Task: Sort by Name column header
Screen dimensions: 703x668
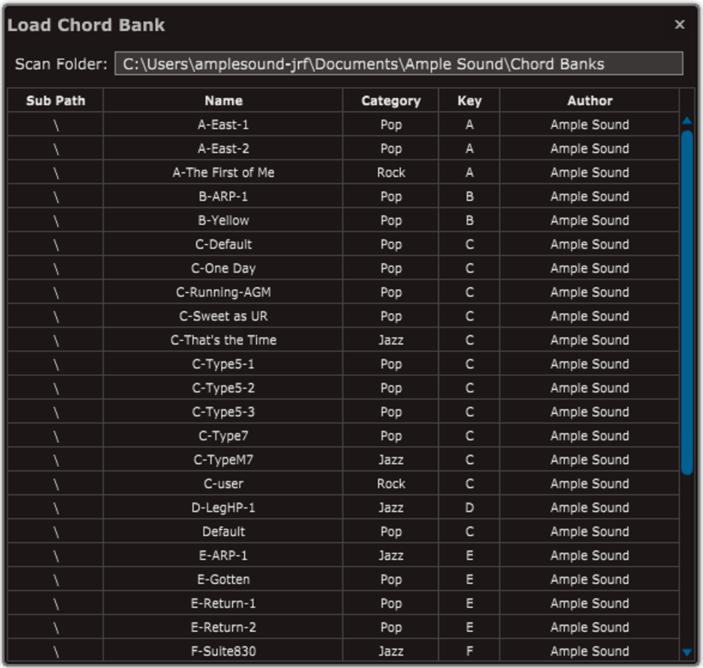Action: [223, 100]
